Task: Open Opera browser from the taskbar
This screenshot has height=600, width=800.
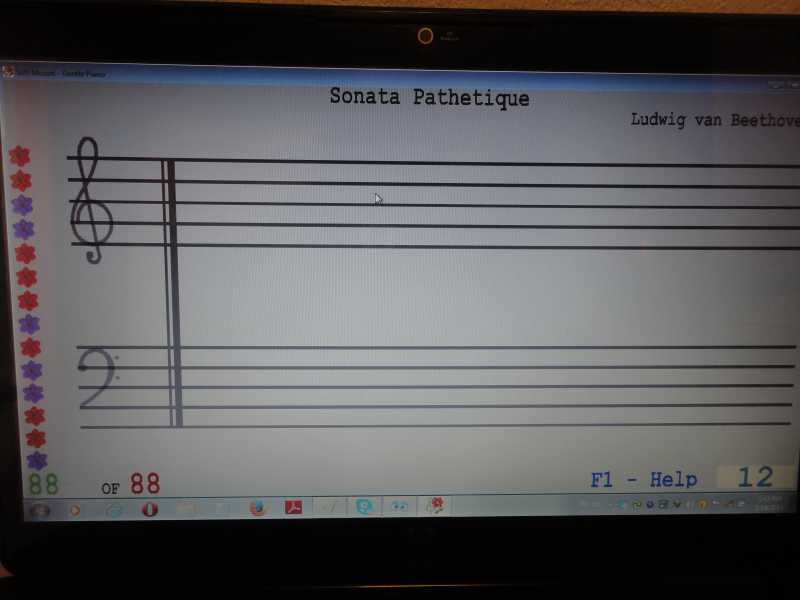Action: [x=149, y=509]
